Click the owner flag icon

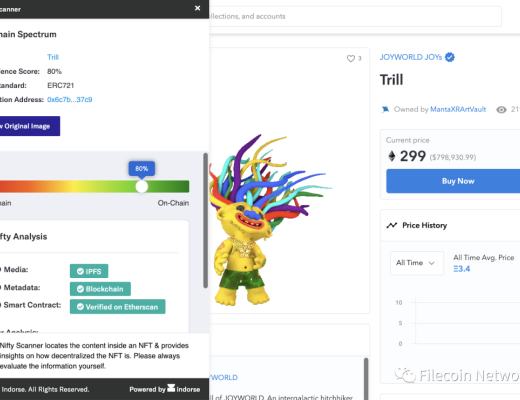point(385,109)
